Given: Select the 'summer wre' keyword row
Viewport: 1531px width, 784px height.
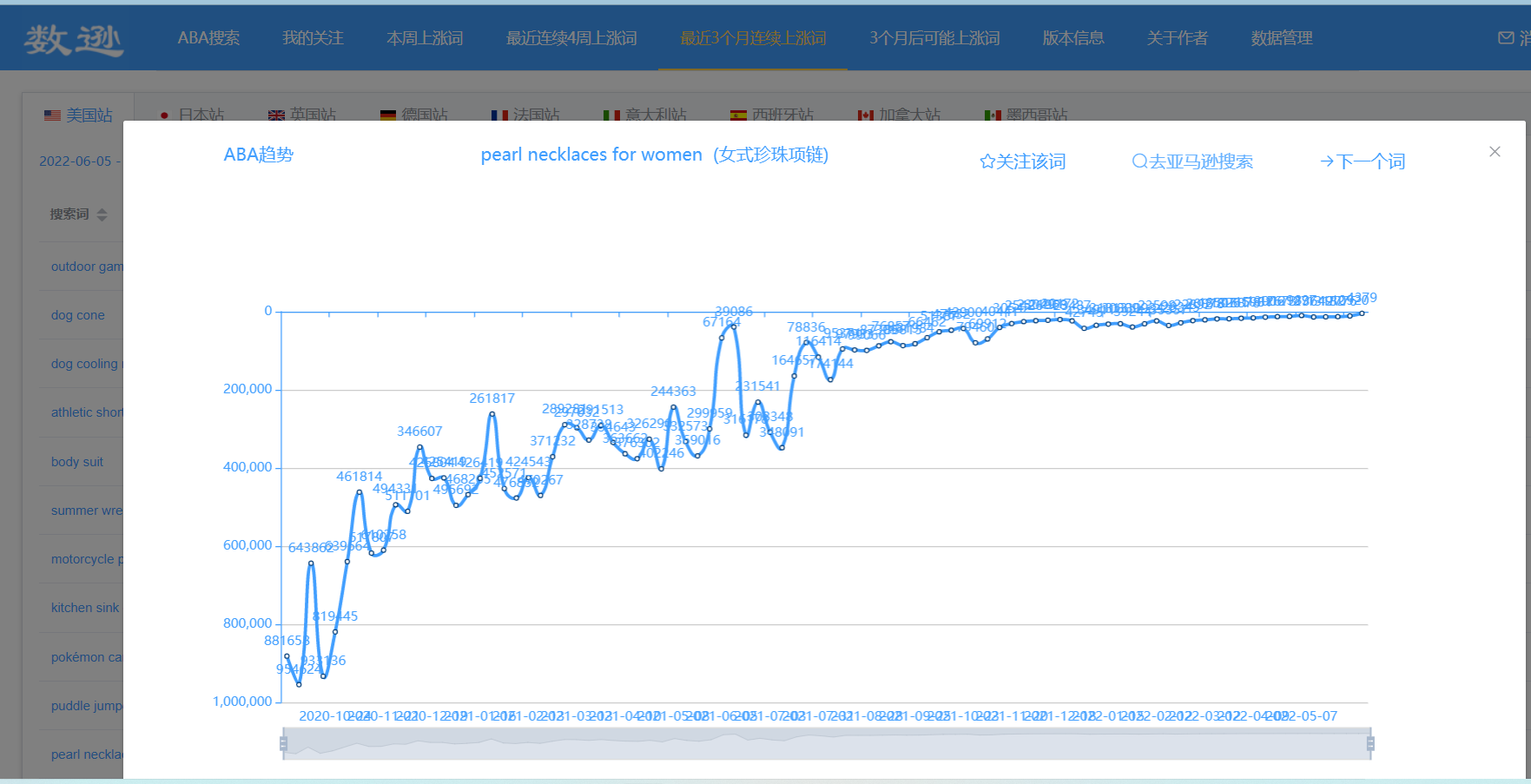Looking at the screenshot, I should point(87,511).
